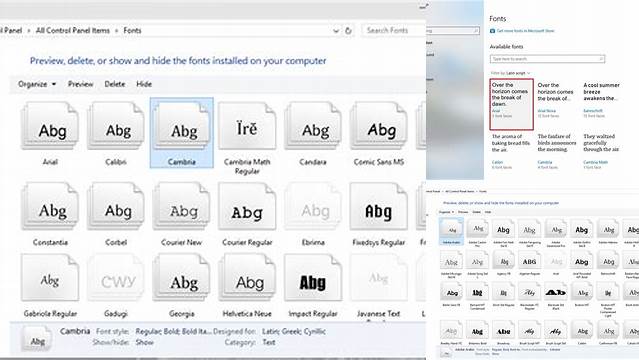Expand the address bar history chevron

pos(336,31)
